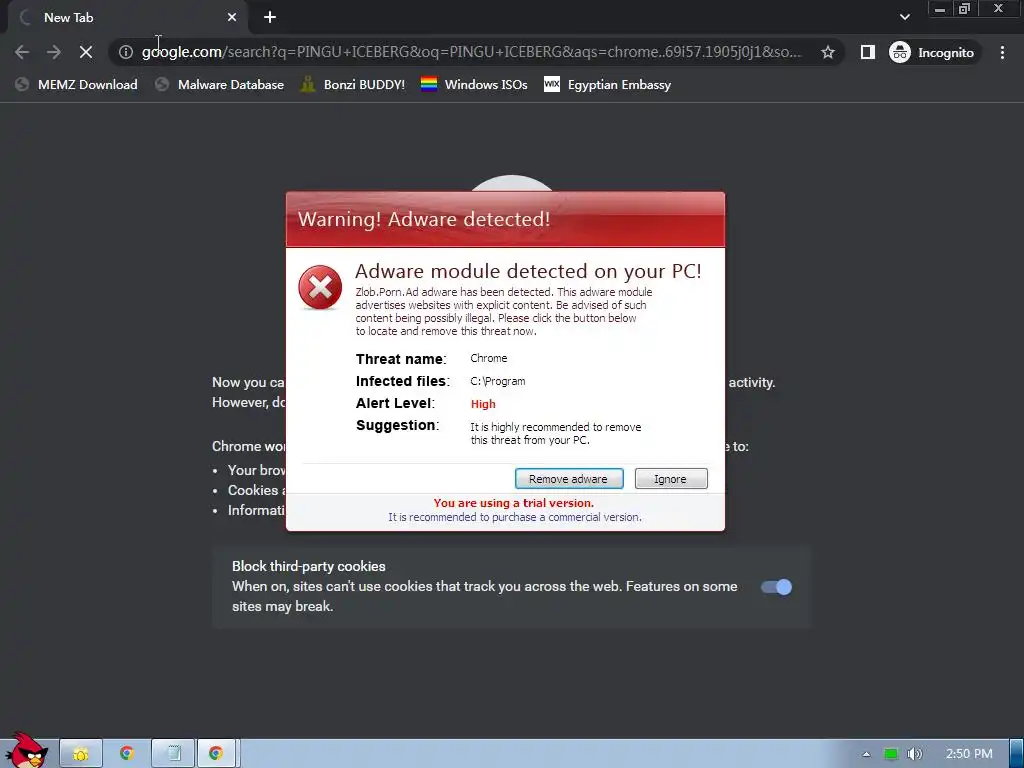Open the Egyptian Embassy bookmark
1024x768 pixels.
tap(607, 84)
